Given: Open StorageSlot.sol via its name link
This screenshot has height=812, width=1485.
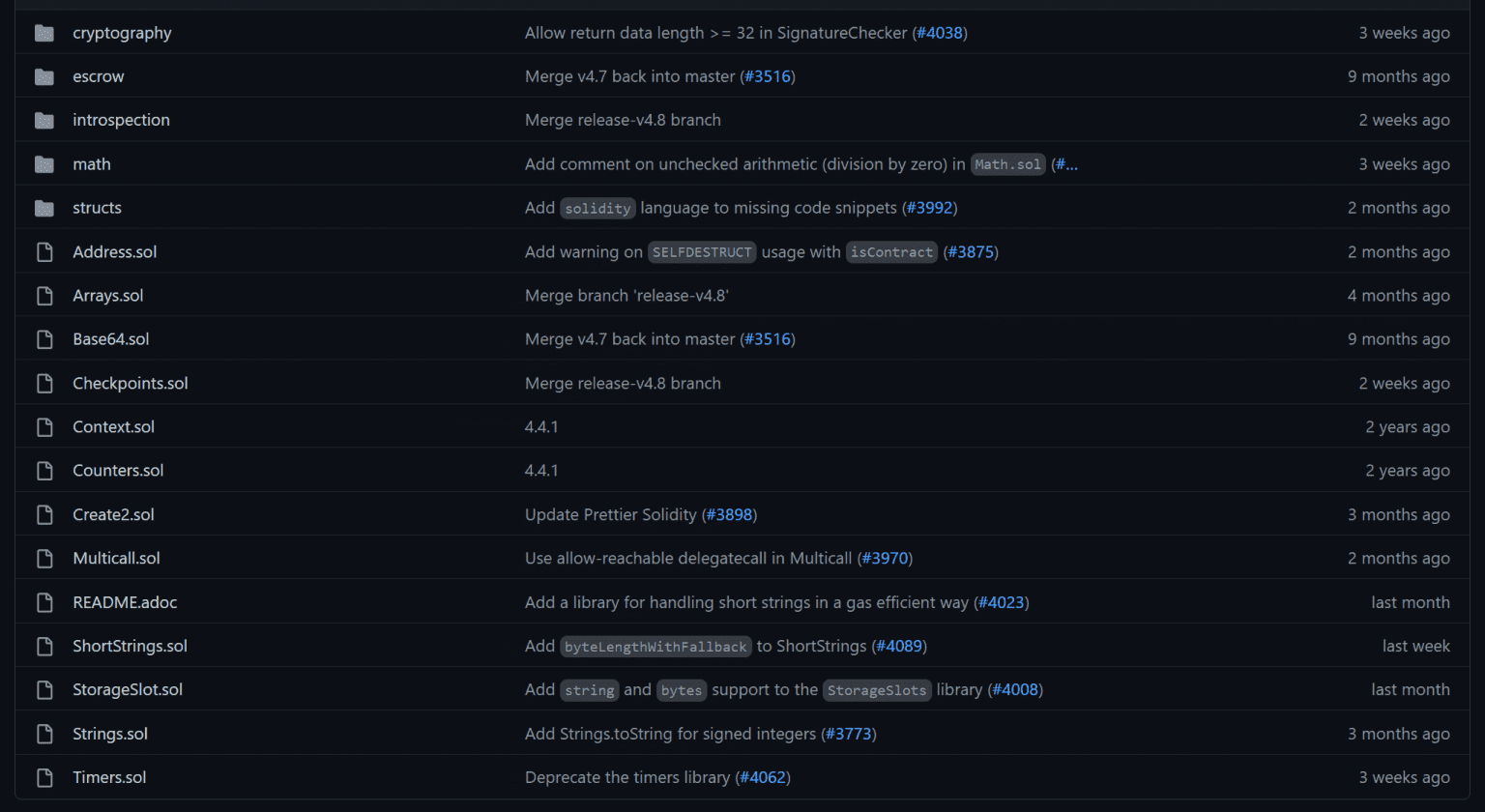Looking at the screenshot, I should pos(127,689).
